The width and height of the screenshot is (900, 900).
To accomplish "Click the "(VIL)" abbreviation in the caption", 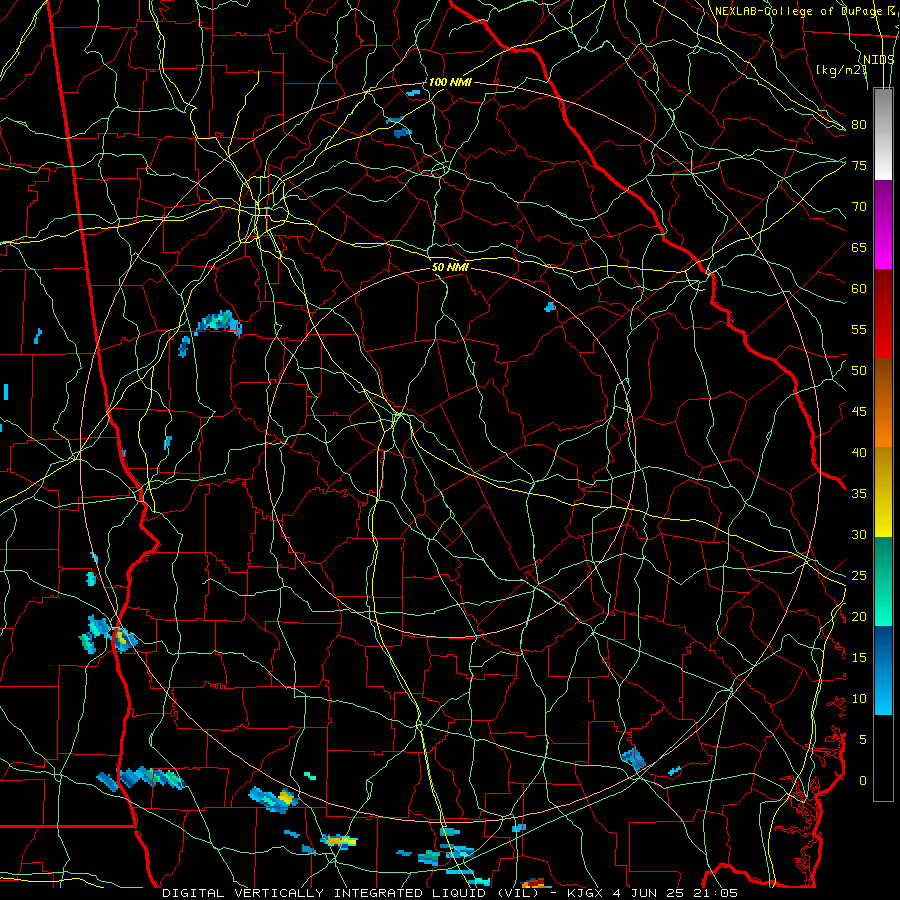I will click(519, 893).
